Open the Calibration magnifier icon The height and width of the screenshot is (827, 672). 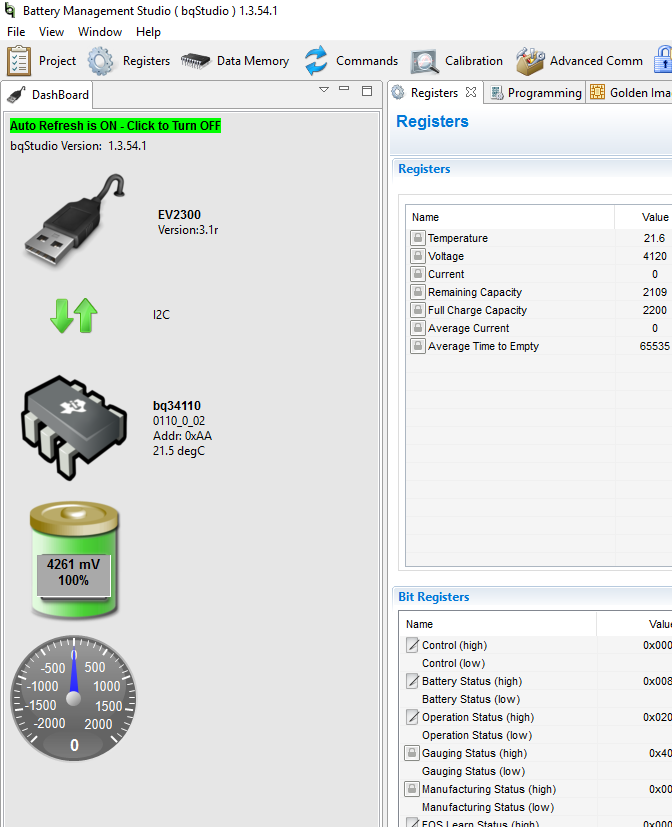point(425,62)
